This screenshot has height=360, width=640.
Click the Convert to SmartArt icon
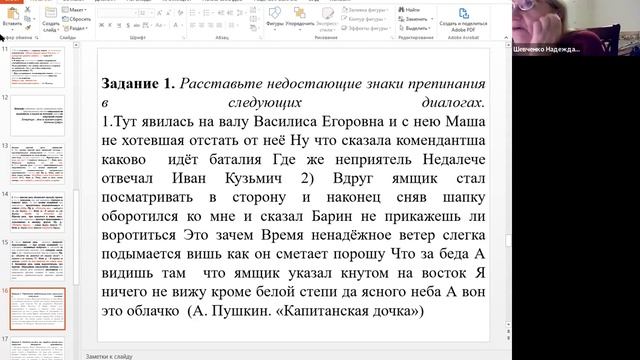254,28
